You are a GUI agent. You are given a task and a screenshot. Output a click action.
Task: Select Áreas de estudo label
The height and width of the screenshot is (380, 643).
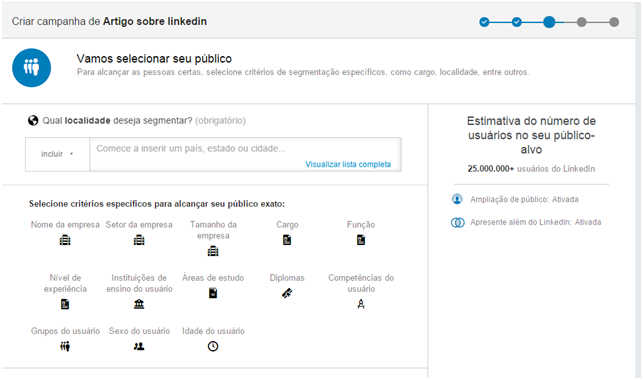click(213, 278)
